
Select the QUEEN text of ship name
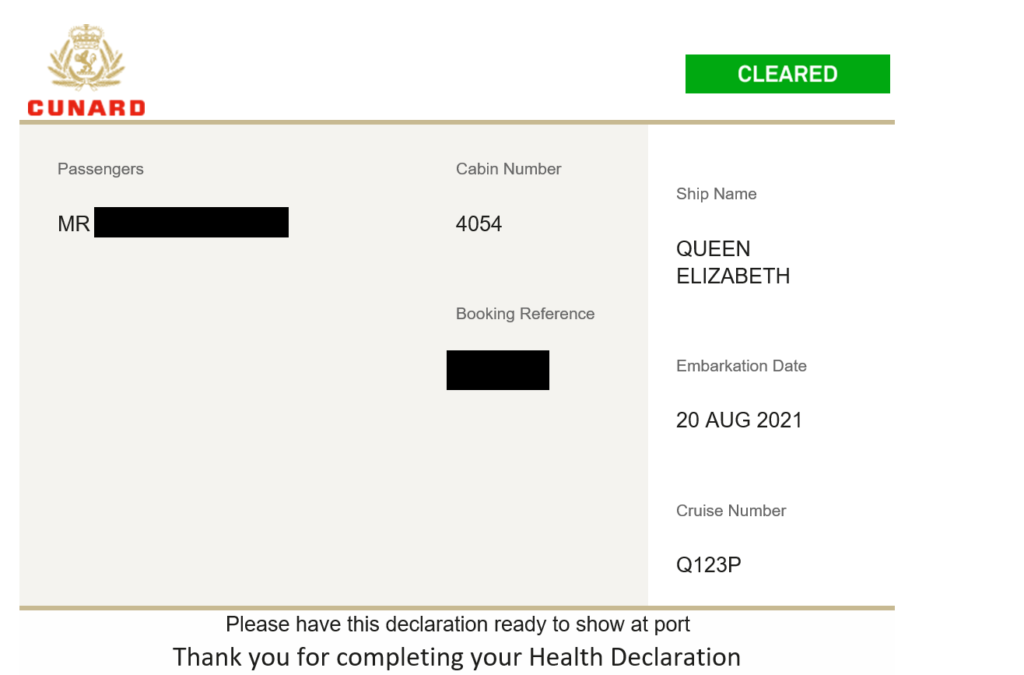[713, 249]
